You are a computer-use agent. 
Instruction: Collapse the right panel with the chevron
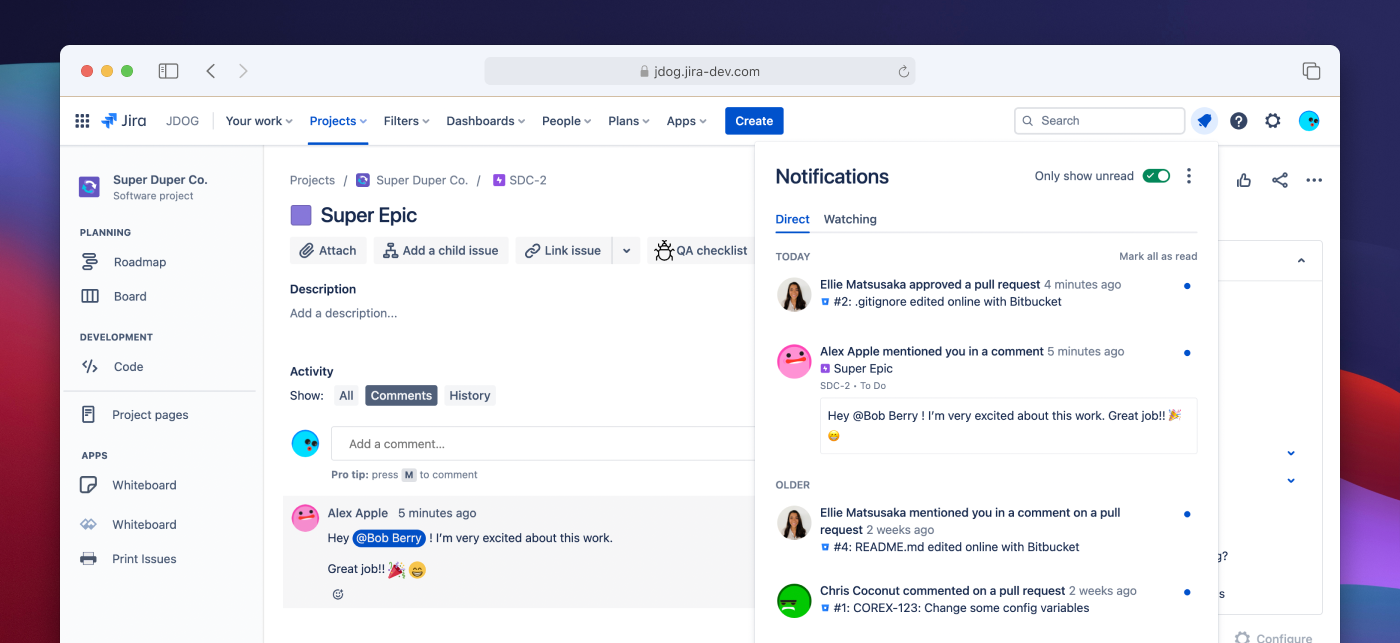click(1300, 259)
